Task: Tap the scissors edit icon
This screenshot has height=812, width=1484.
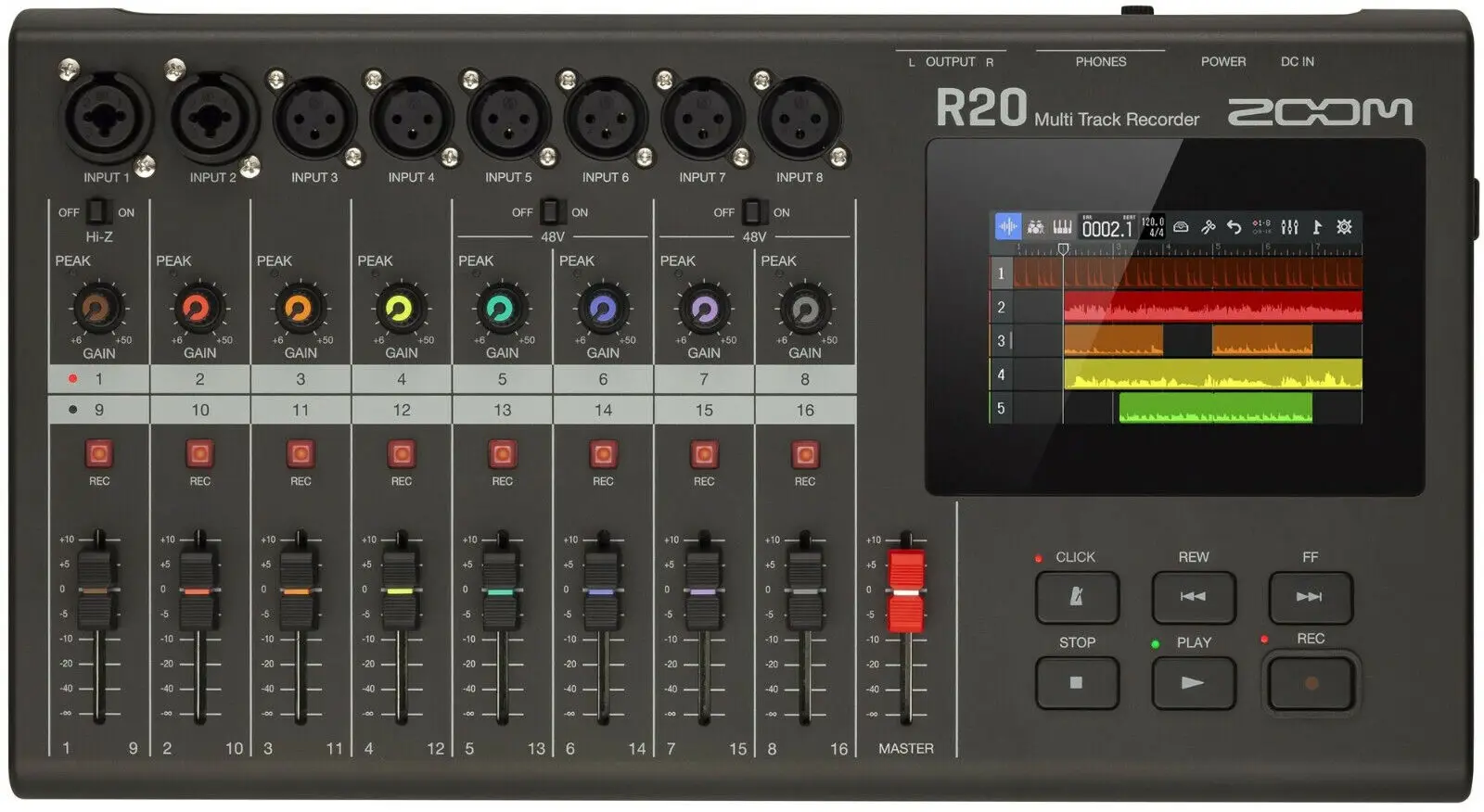Action: (x=1208, y=227)
